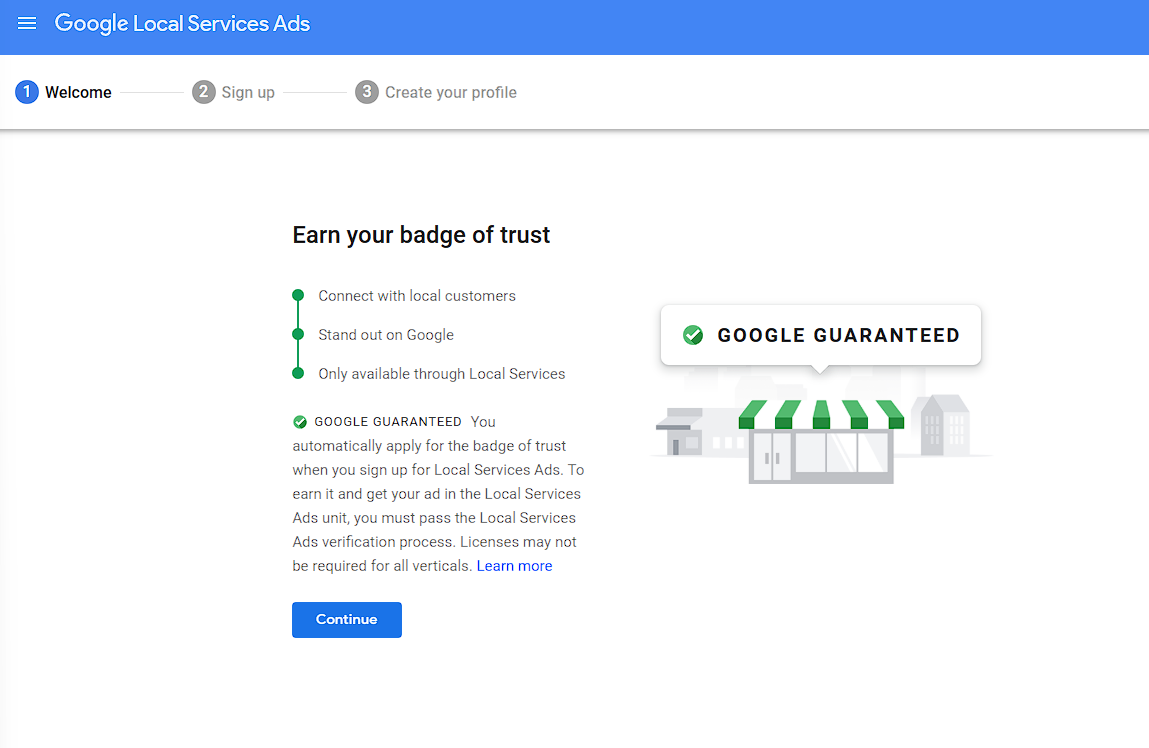This screenshot has height=748, width=1149.
Task: Click the storefront illustration
Action: pos(821,441)
